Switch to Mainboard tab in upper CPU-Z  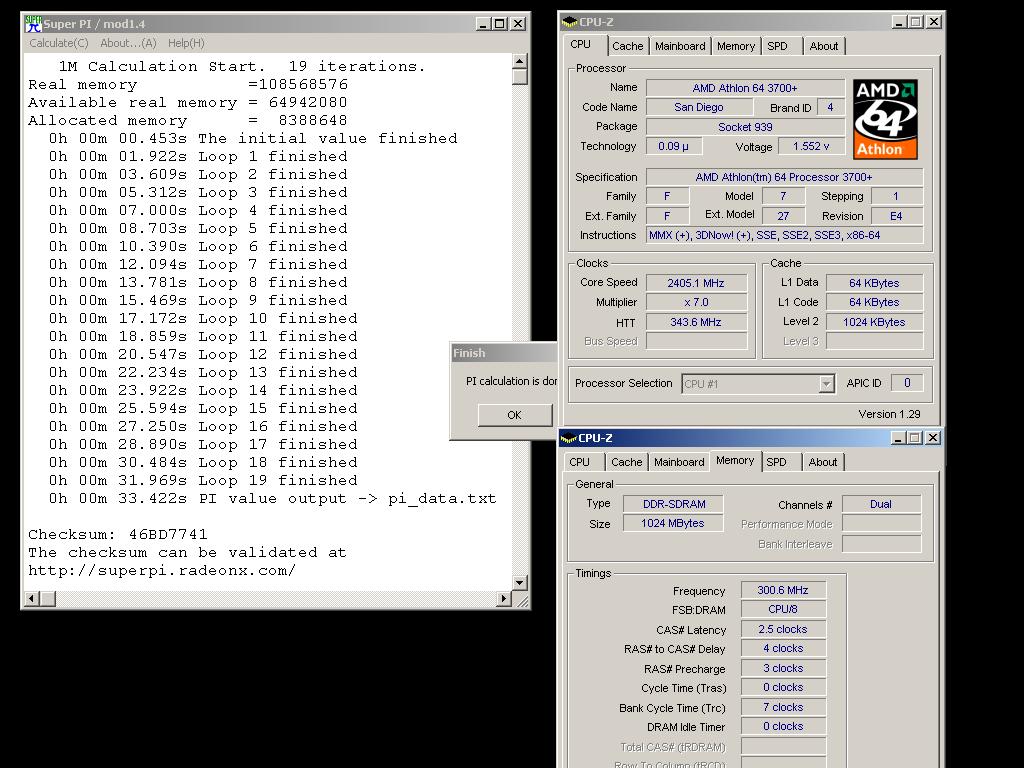(x=680, y=46)
